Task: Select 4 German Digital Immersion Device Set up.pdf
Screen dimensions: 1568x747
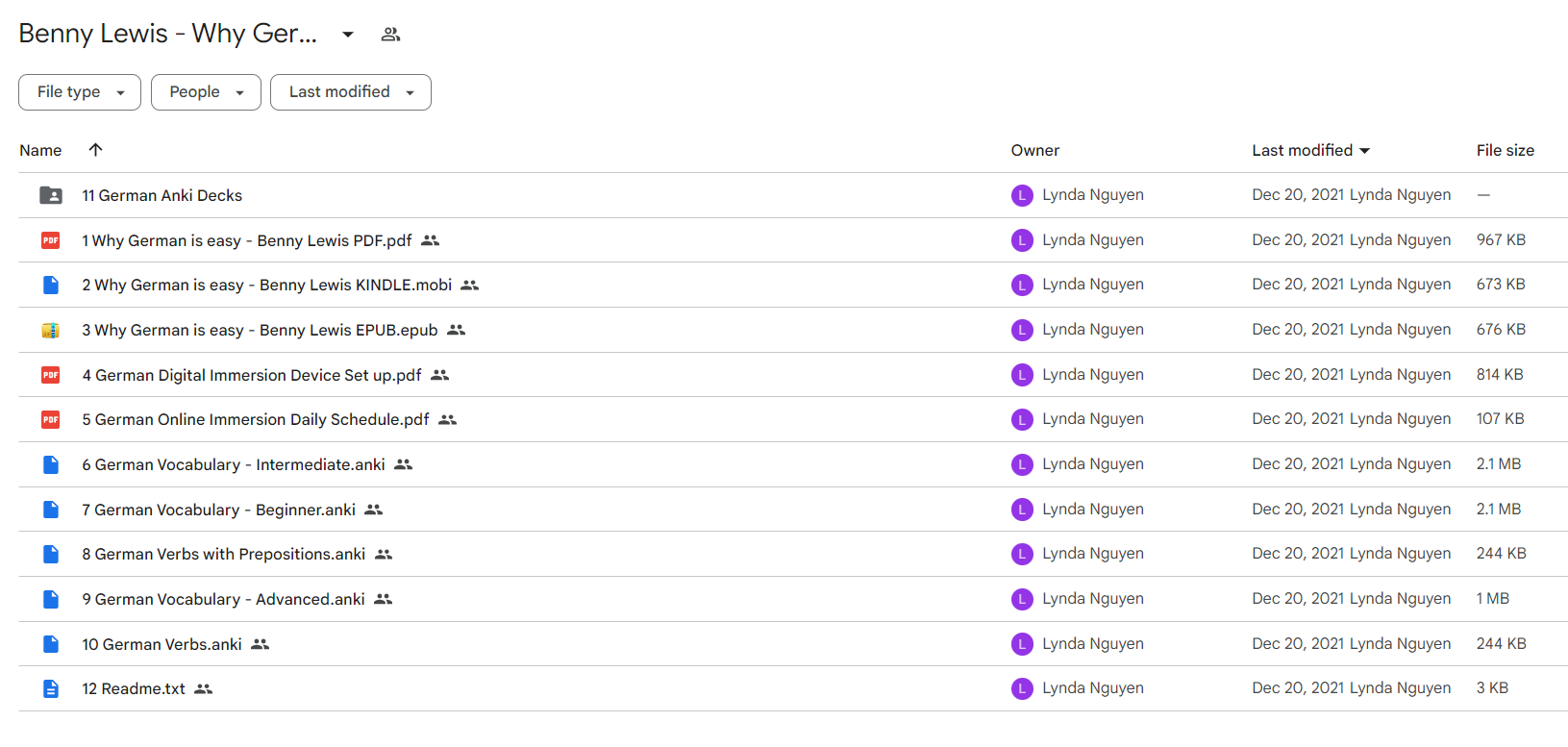Action: [252, 375]
